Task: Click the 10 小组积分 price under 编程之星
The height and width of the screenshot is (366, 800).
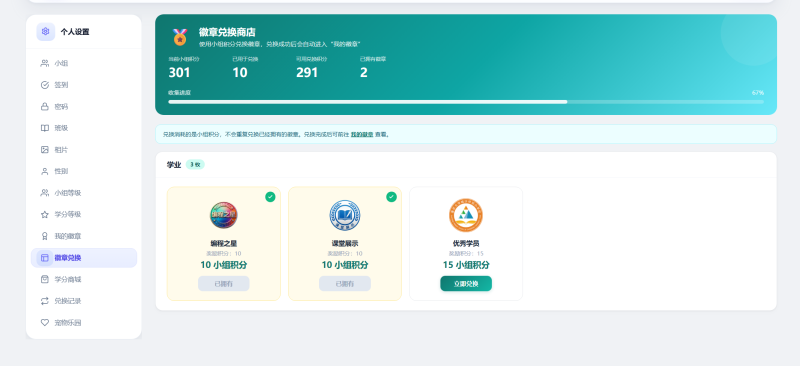Action: 223,265
